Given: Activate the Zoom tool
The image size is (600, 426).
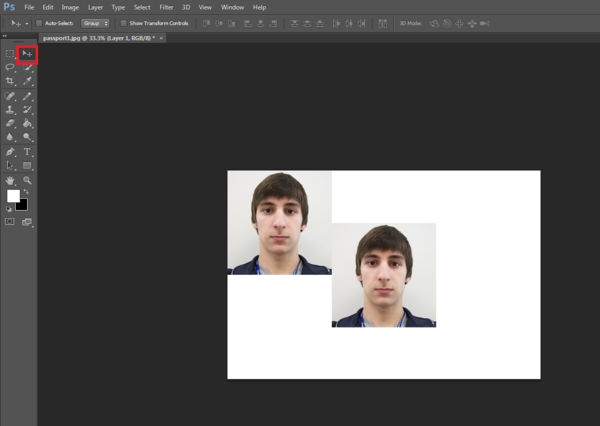Looking at the screenshot, I should 27,180.
